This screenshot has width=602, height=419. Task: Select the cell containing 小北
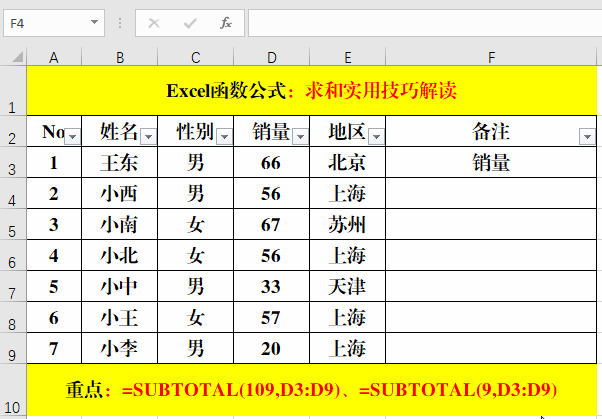click(x=119, y=255)
